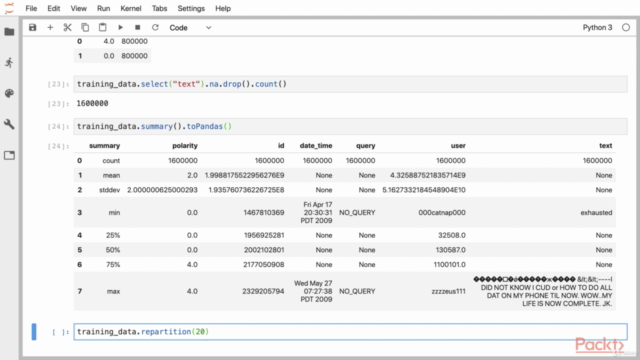Open the cell tools wrench icon
The image size is (640, 360).
pyautogui.click(x=9, y=124)
